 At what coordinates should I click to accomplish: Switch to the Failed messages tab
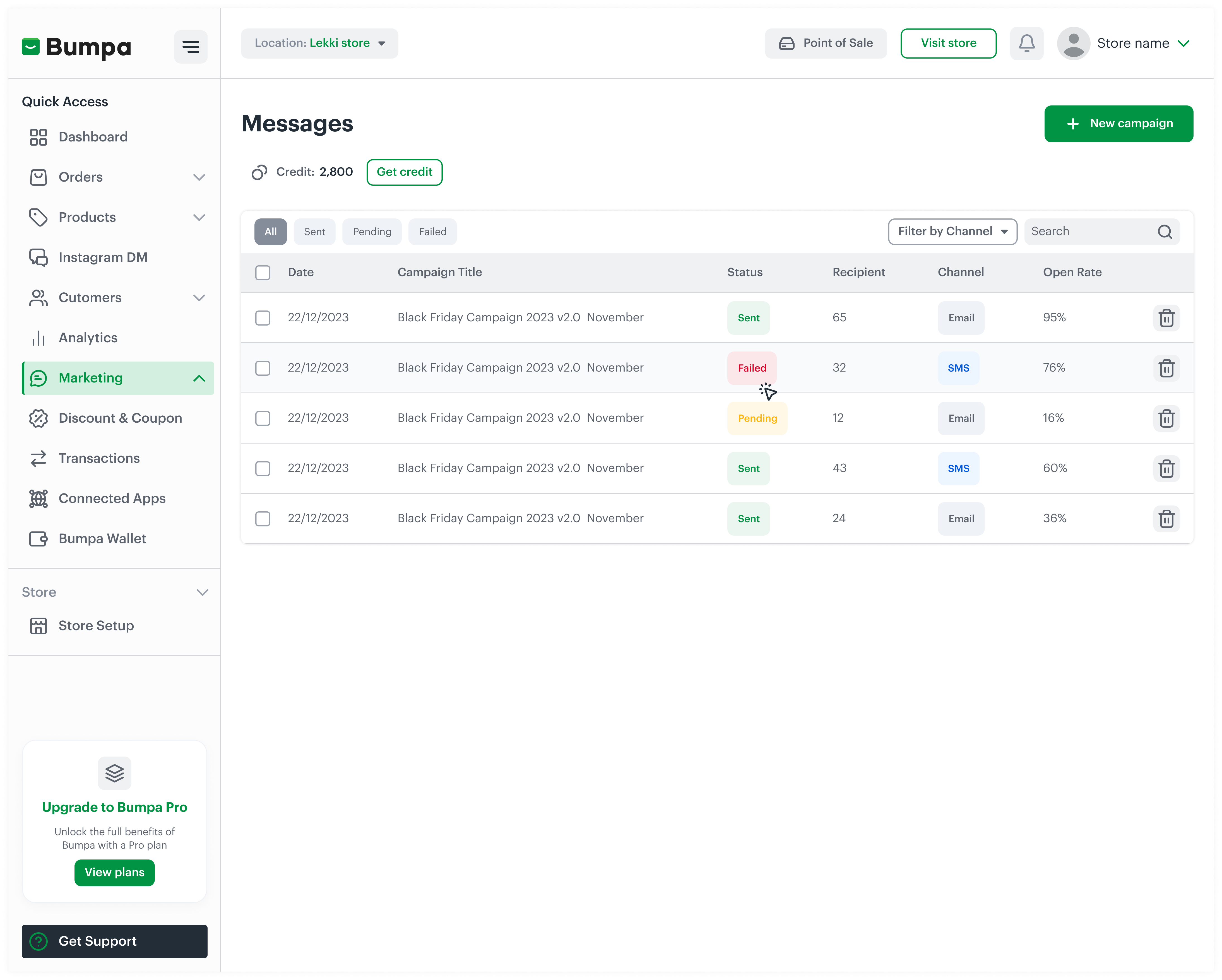[432, 232]
